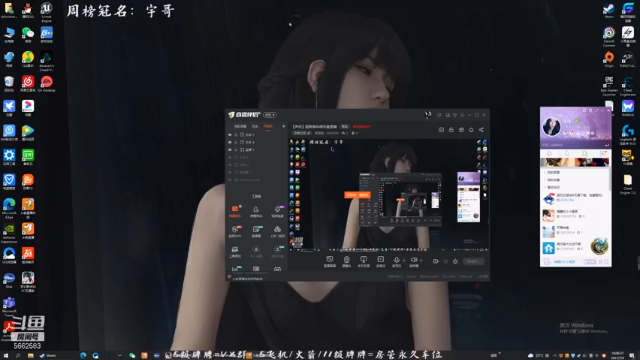Open Steam shortcut at top-right of desktop
Screen dimensions: 640x360
[x=609, y=11]
